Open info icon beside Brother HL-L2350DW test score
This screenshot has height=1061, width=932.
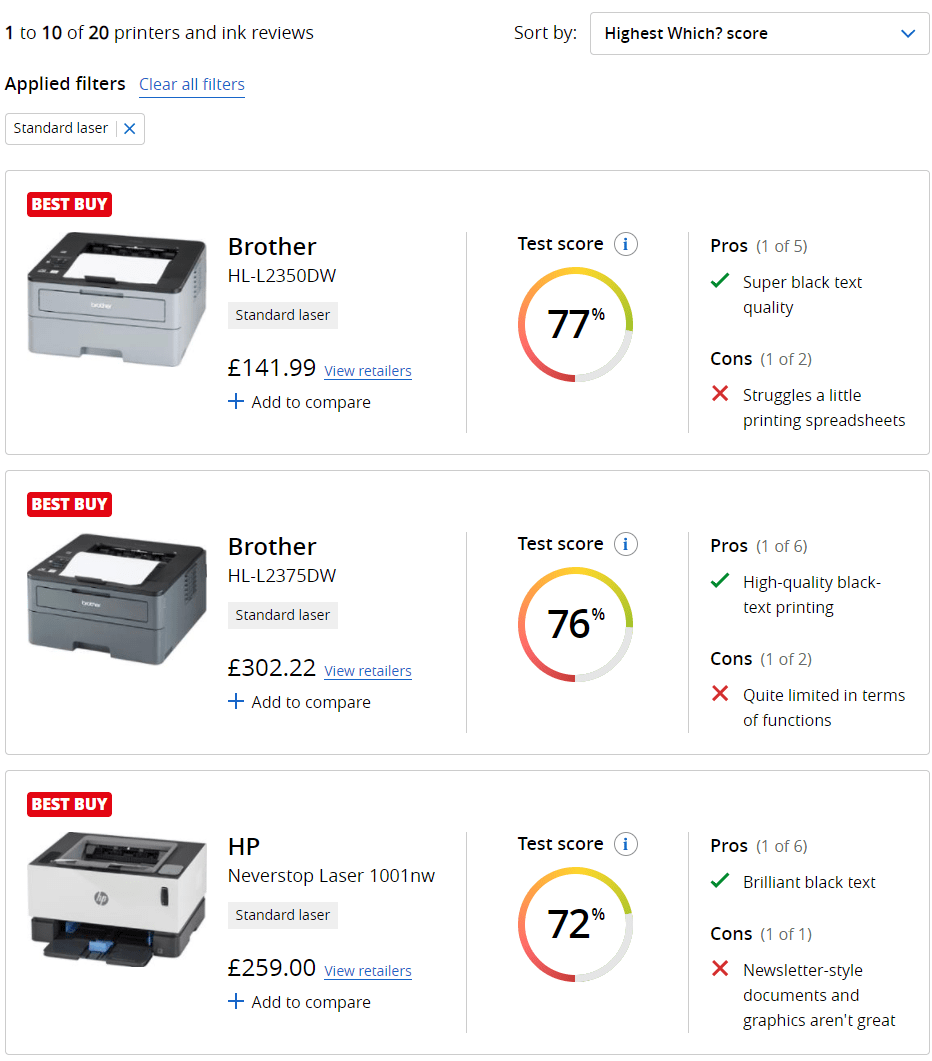(626, 244)
